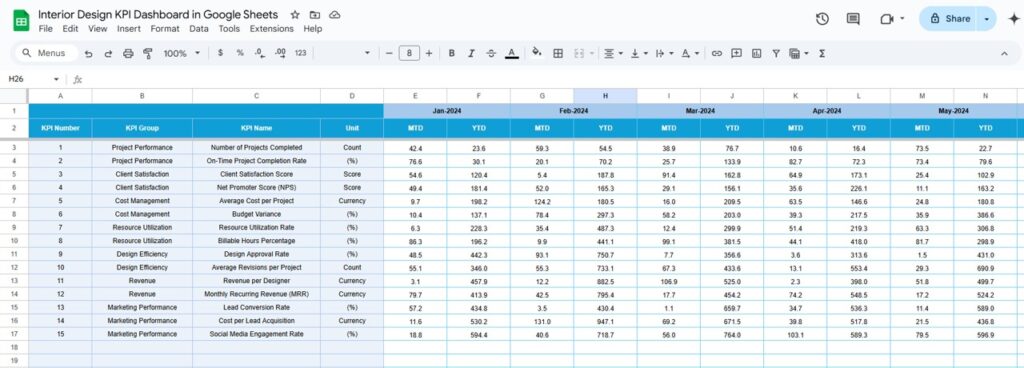The image size is (1024, 368).
Task: Open the functions sigma menu
Action: click(x=822, y=54)
